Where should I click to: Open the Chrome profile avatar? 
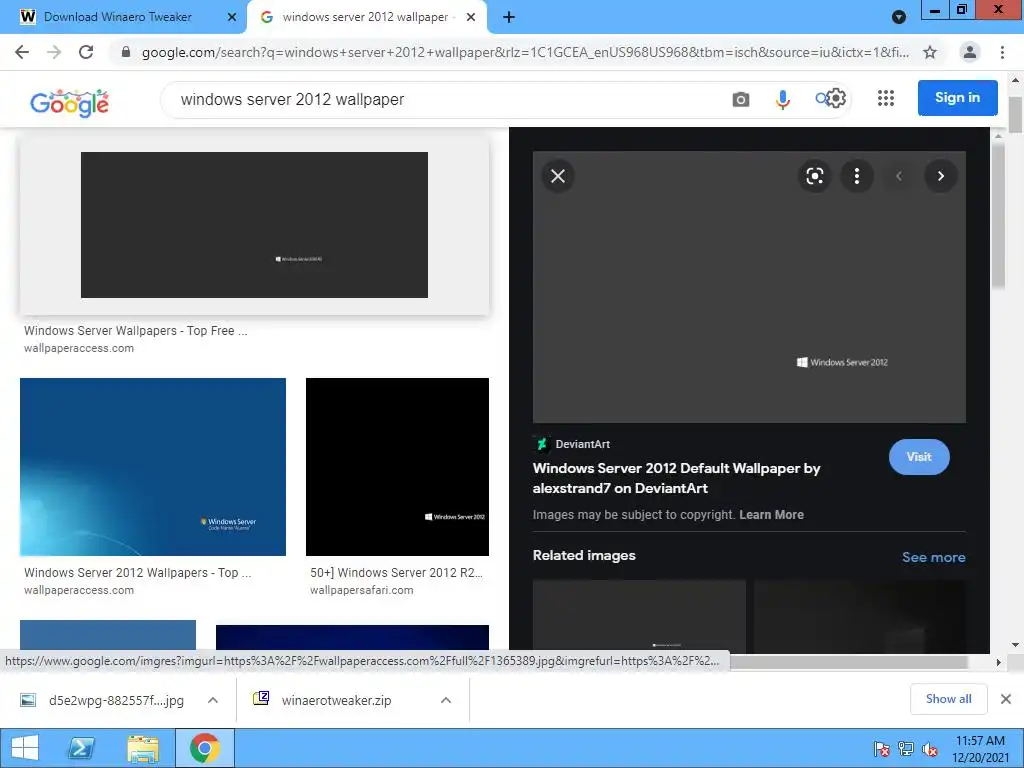pos(970,52)
